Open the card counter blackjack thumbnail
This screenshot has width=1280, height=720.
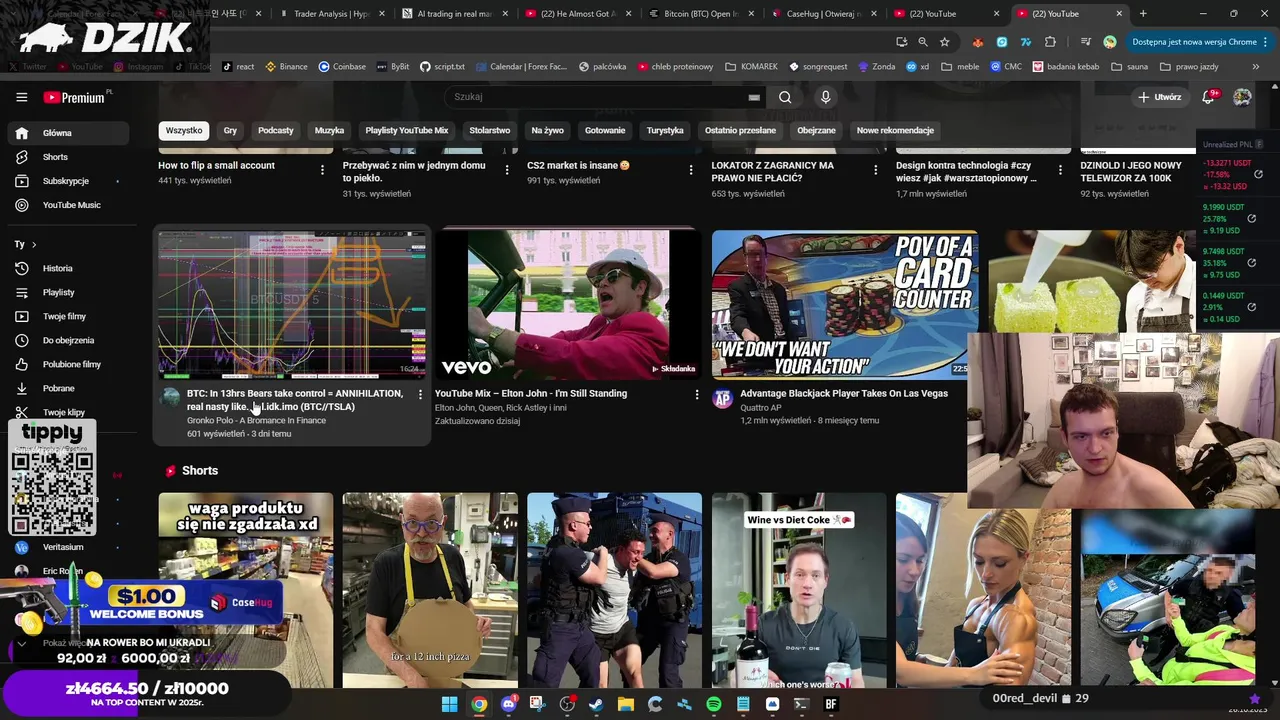pyautogui.click(x=845, y=305)
